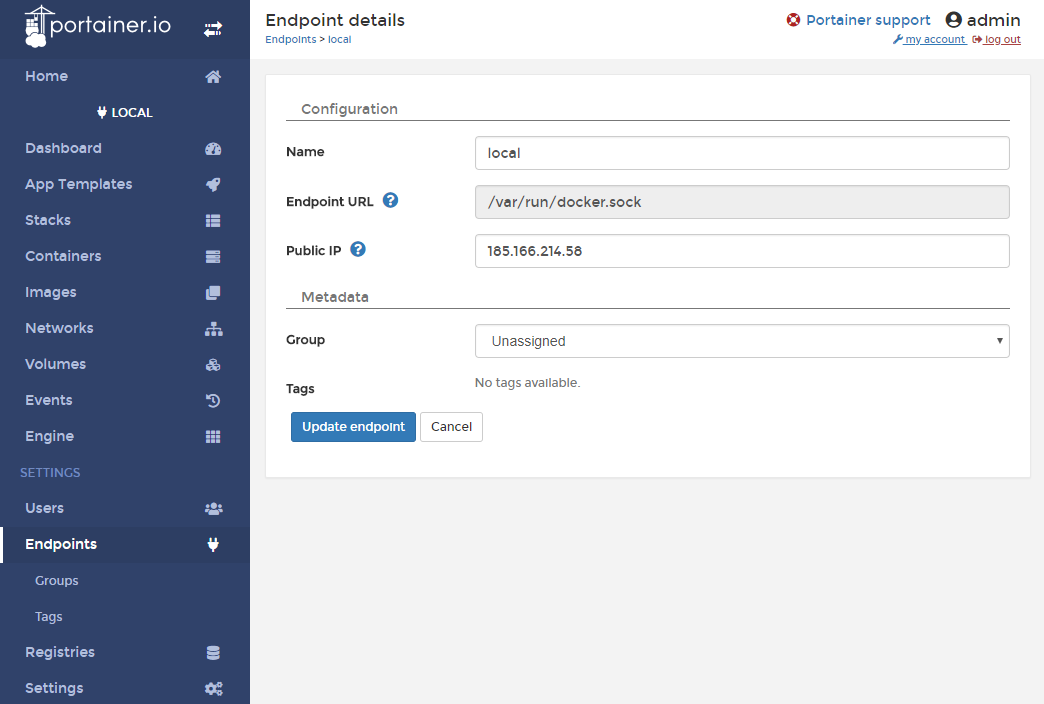Open Containers in the sidebar

[x=63, y=256]
